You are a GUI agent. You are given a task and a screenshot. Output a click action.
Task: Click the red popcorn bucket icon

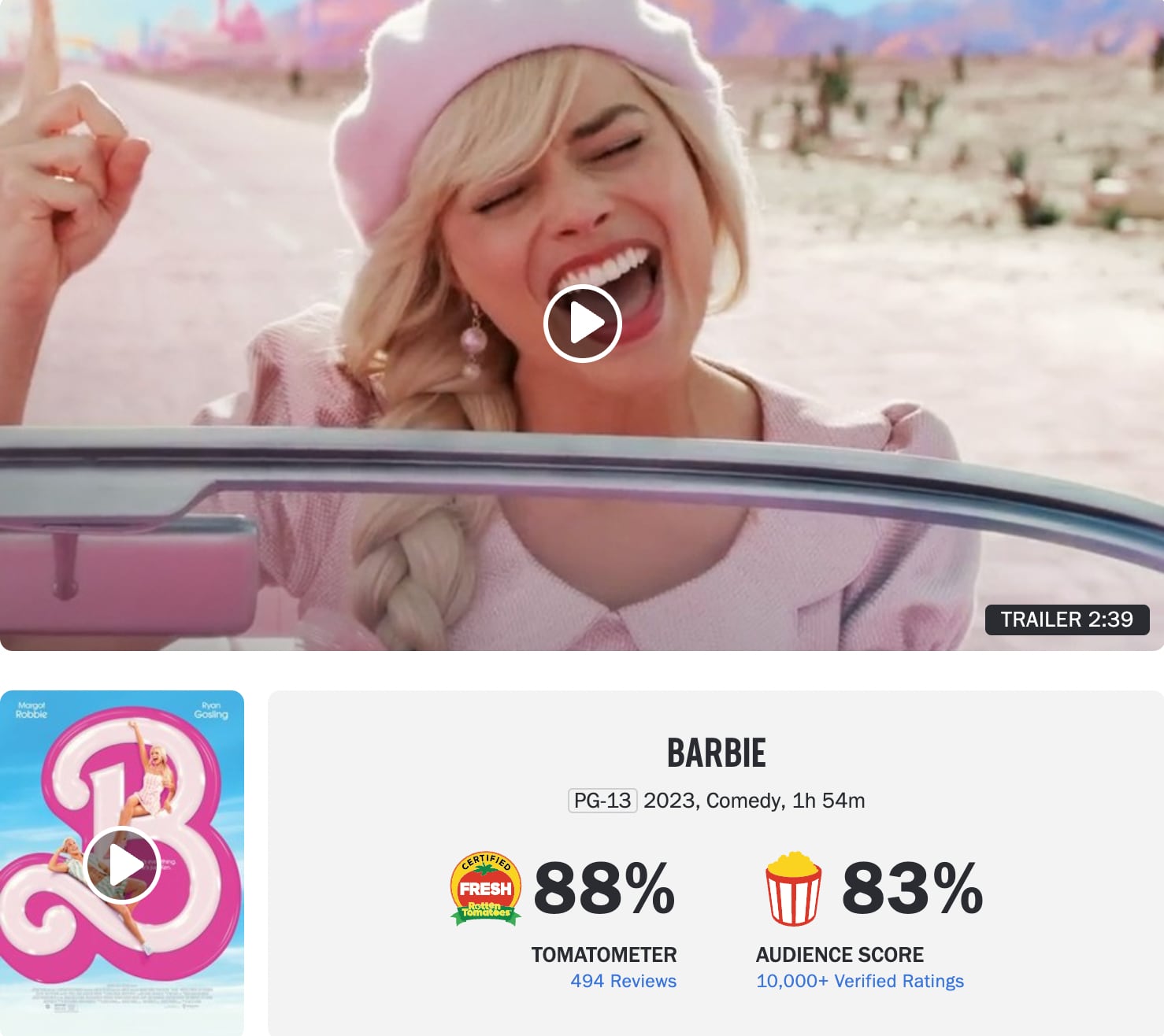(793, 888)
